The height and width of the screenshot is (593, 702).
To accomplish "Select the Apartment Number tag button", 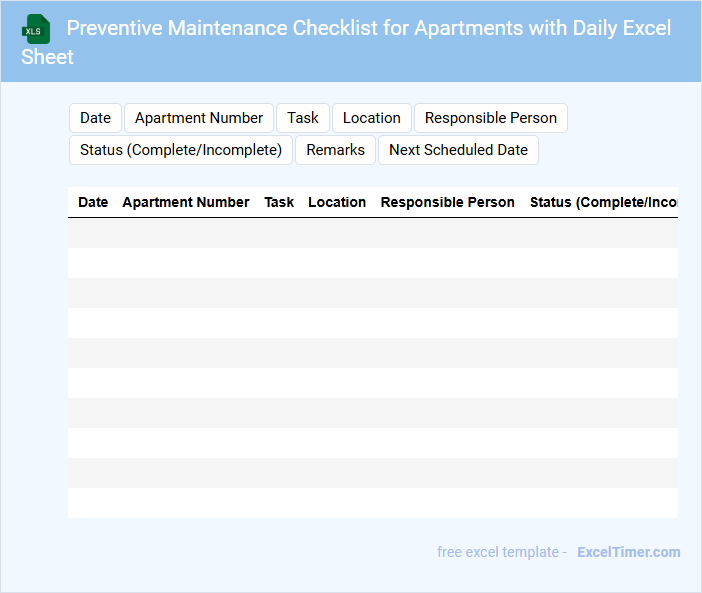I will (199, 118).
